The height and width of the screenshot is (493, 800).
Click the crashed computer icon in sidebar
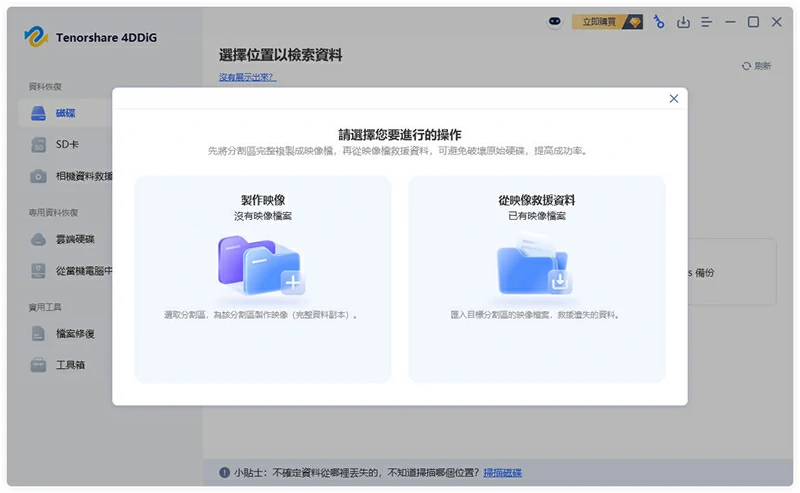coord(38,271)
